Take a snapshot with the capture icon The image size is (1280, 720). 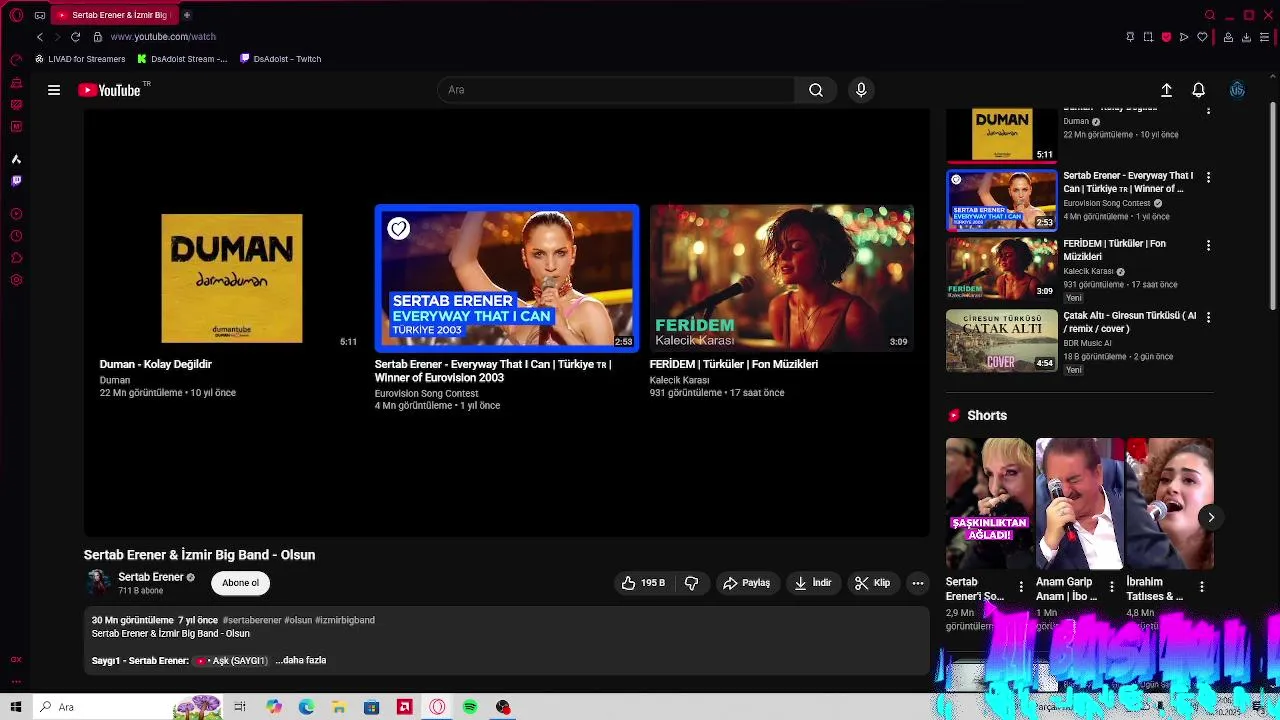click(x=1148, y=37)
